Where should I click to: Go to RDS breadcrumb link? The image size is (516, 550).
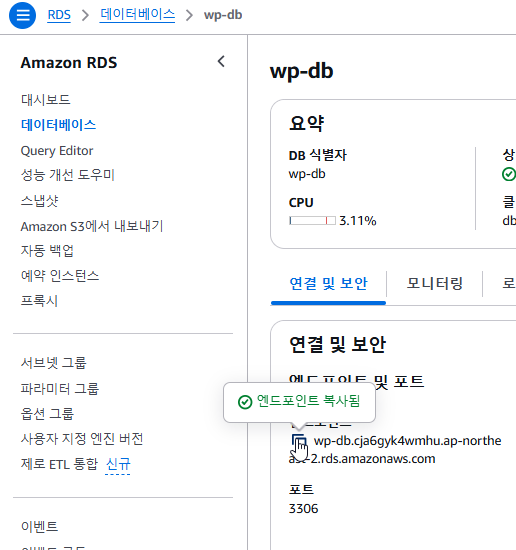(59, 15)
